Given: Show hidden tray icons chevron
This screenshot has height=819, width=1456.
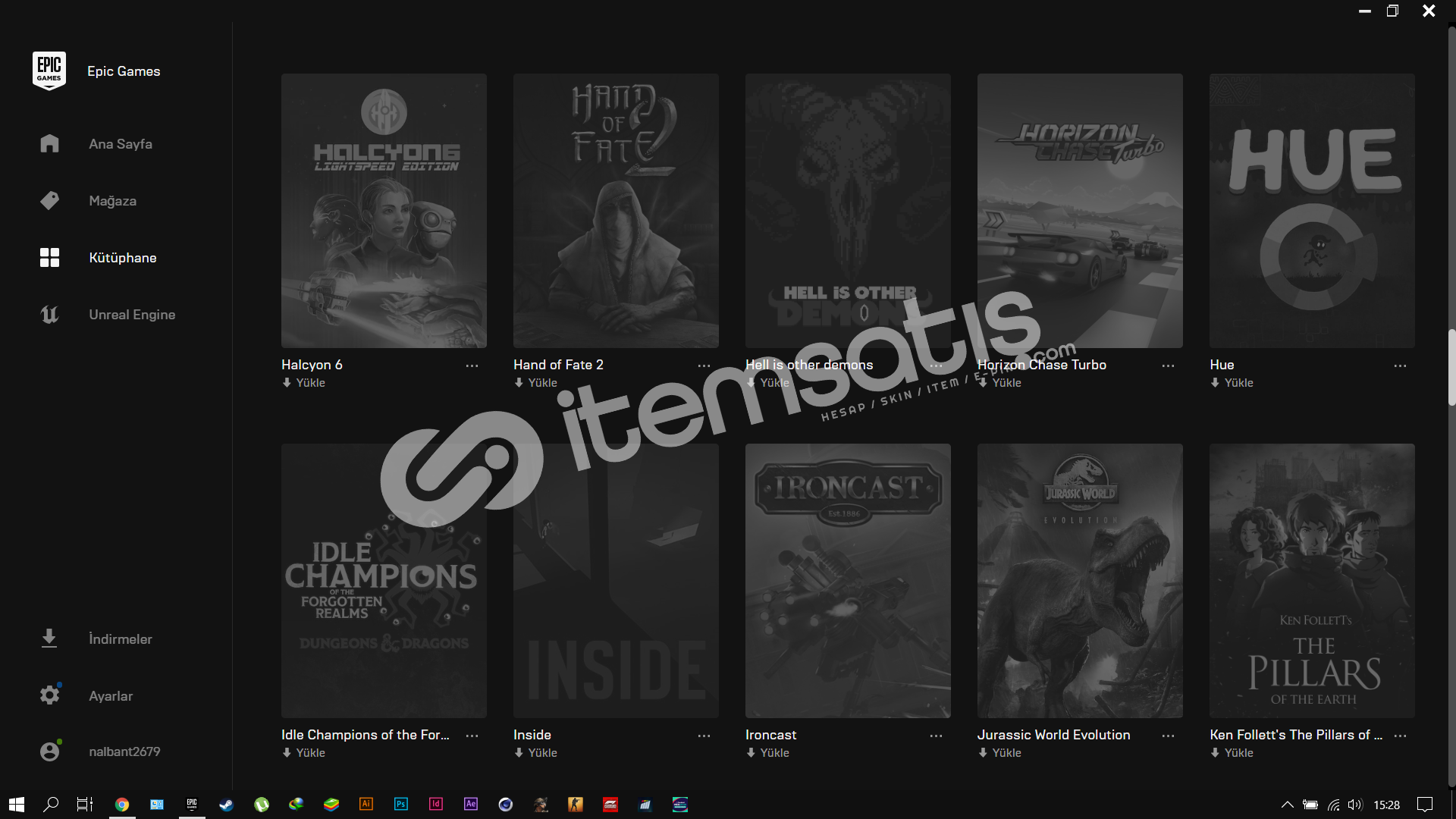Looking at the screenshot, I should pos(1287,805).
